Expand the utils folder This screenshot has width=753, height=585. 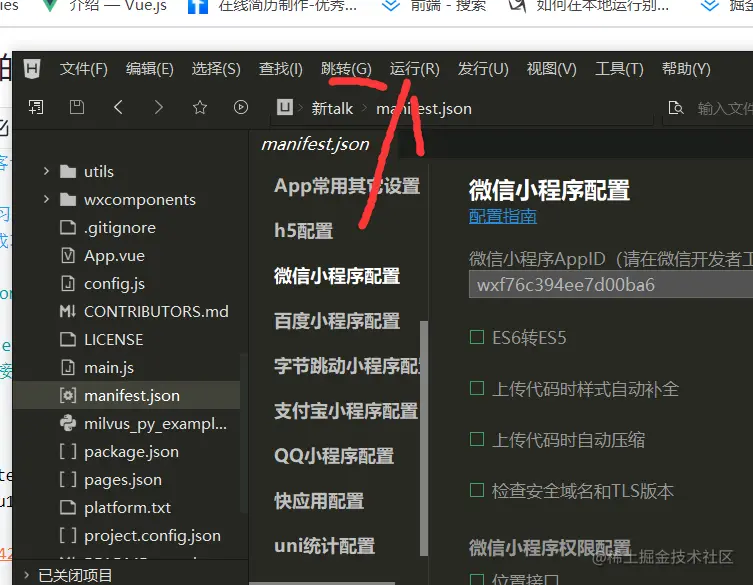(46, 171)
